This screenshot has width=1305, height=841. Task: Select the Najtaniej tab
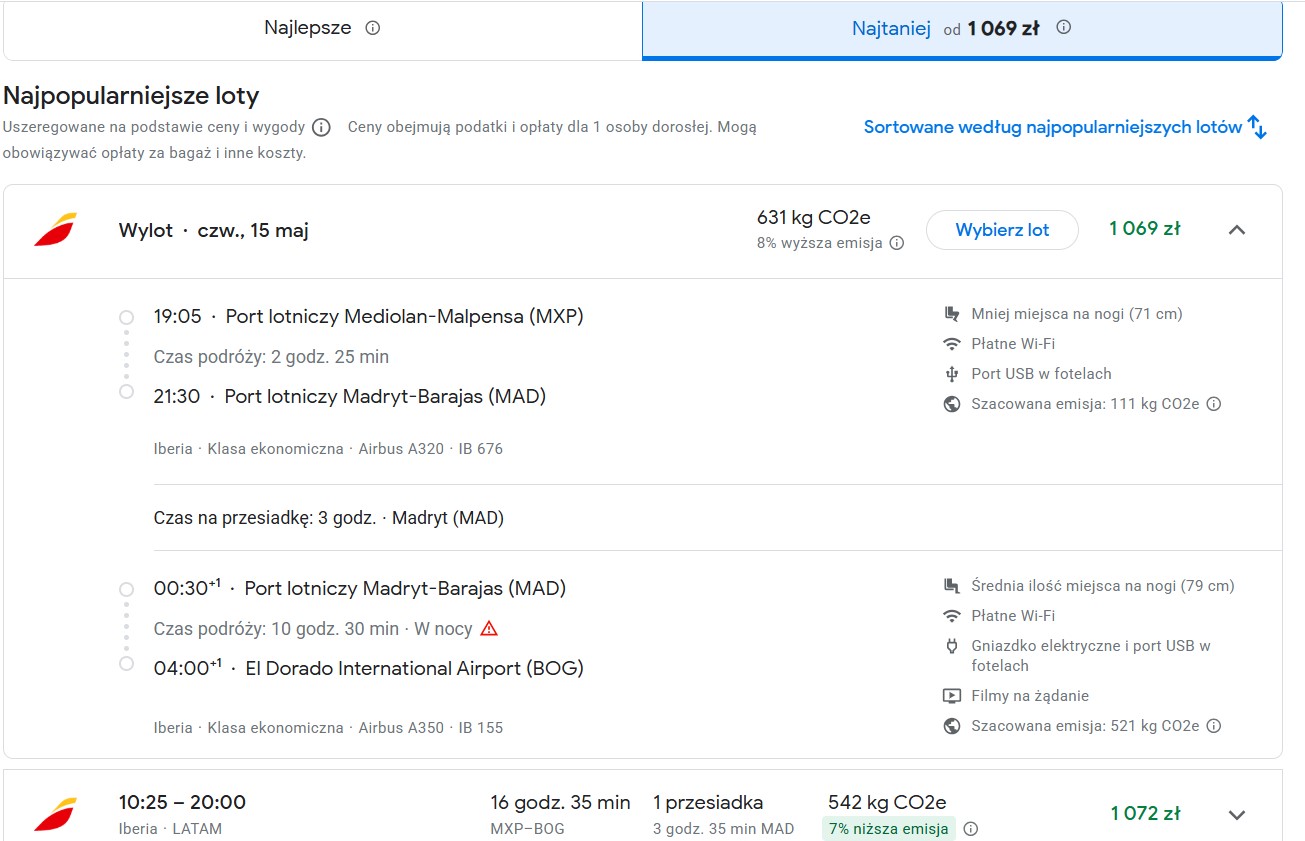962,30
